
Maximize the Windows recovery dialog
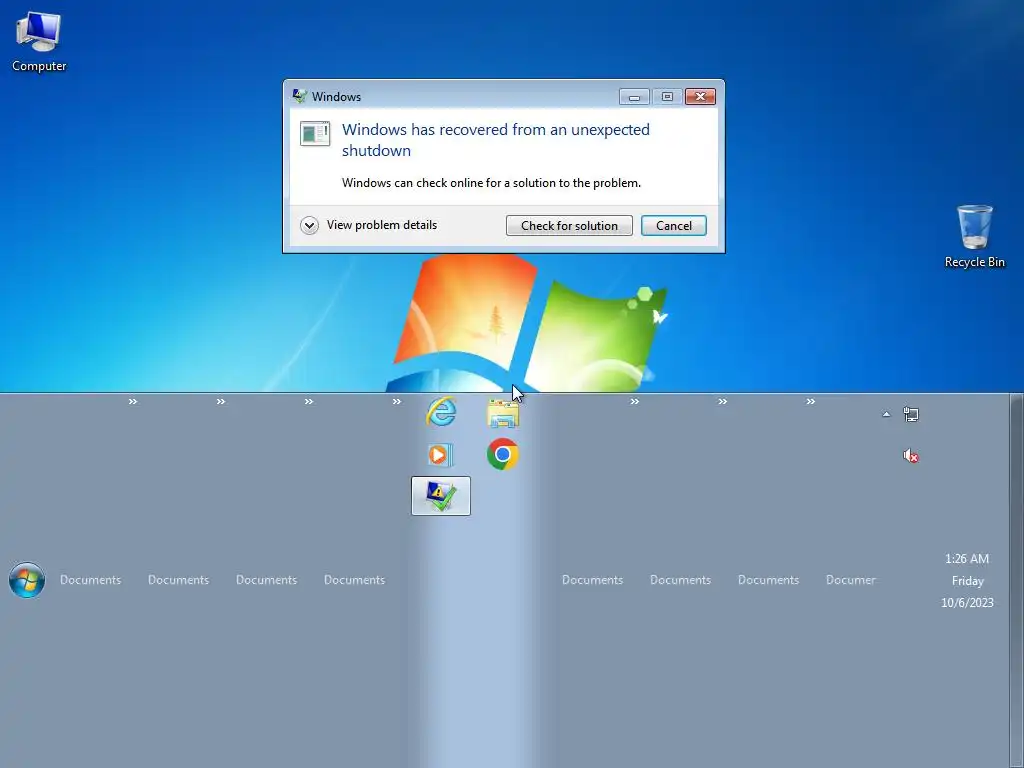(667, 97)
